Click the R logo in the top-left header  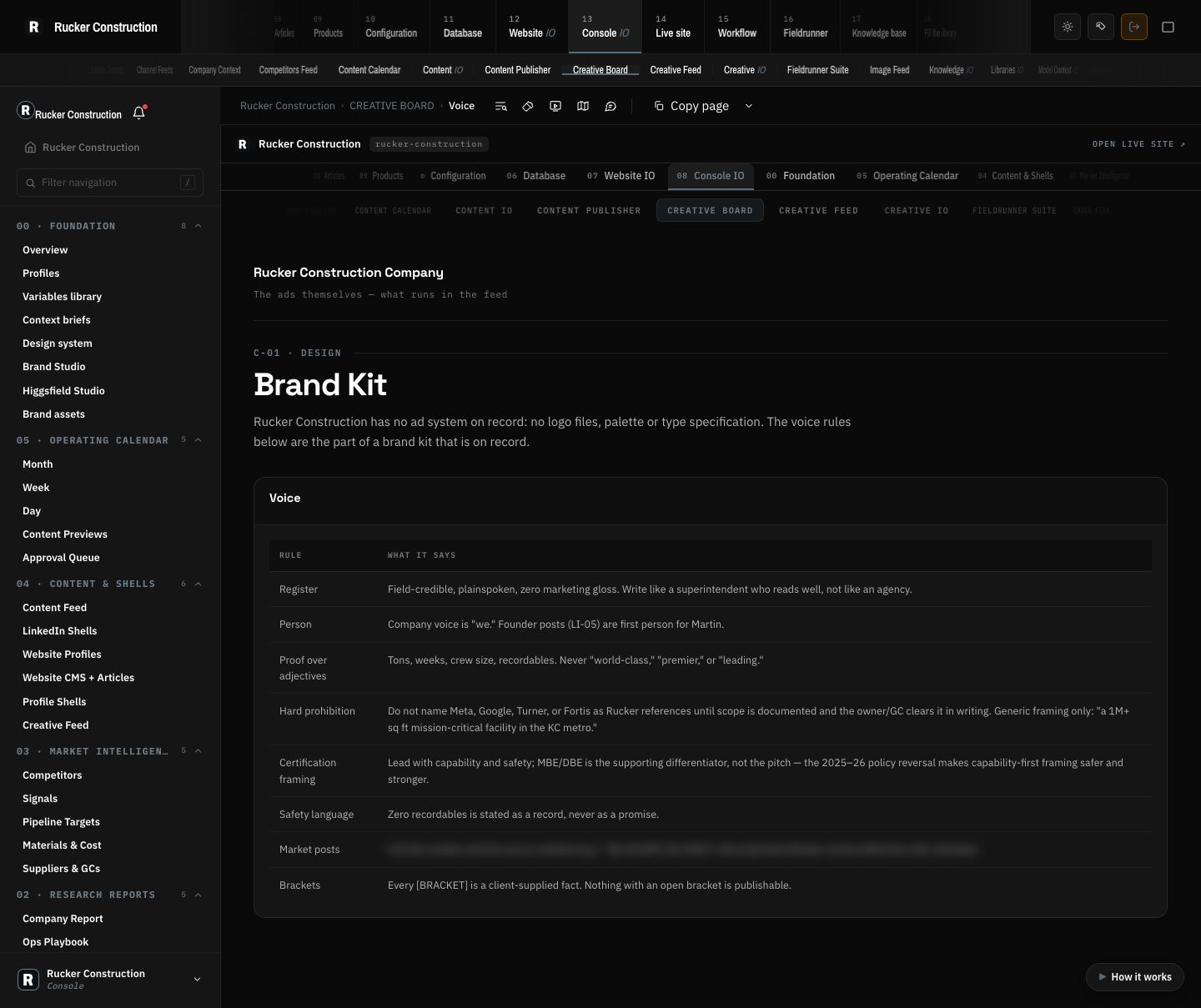33,27
